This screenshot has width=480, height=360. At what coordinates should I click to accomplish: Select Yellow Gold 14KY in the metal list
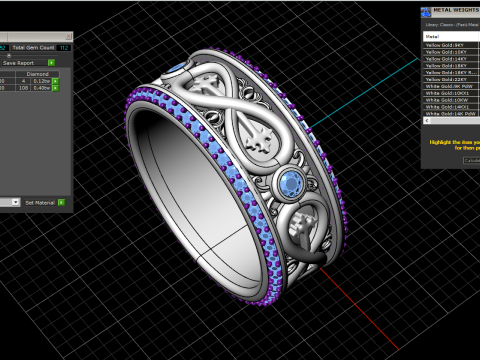pos(451,59)
